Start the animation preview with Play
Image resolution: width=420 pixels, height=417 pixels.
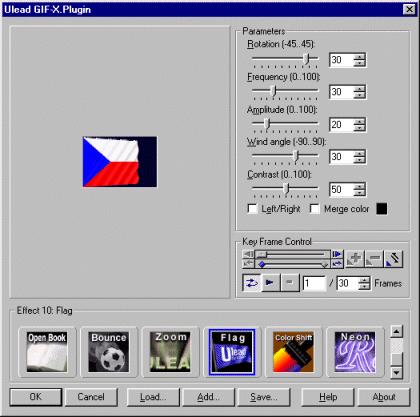coord(270,283)
